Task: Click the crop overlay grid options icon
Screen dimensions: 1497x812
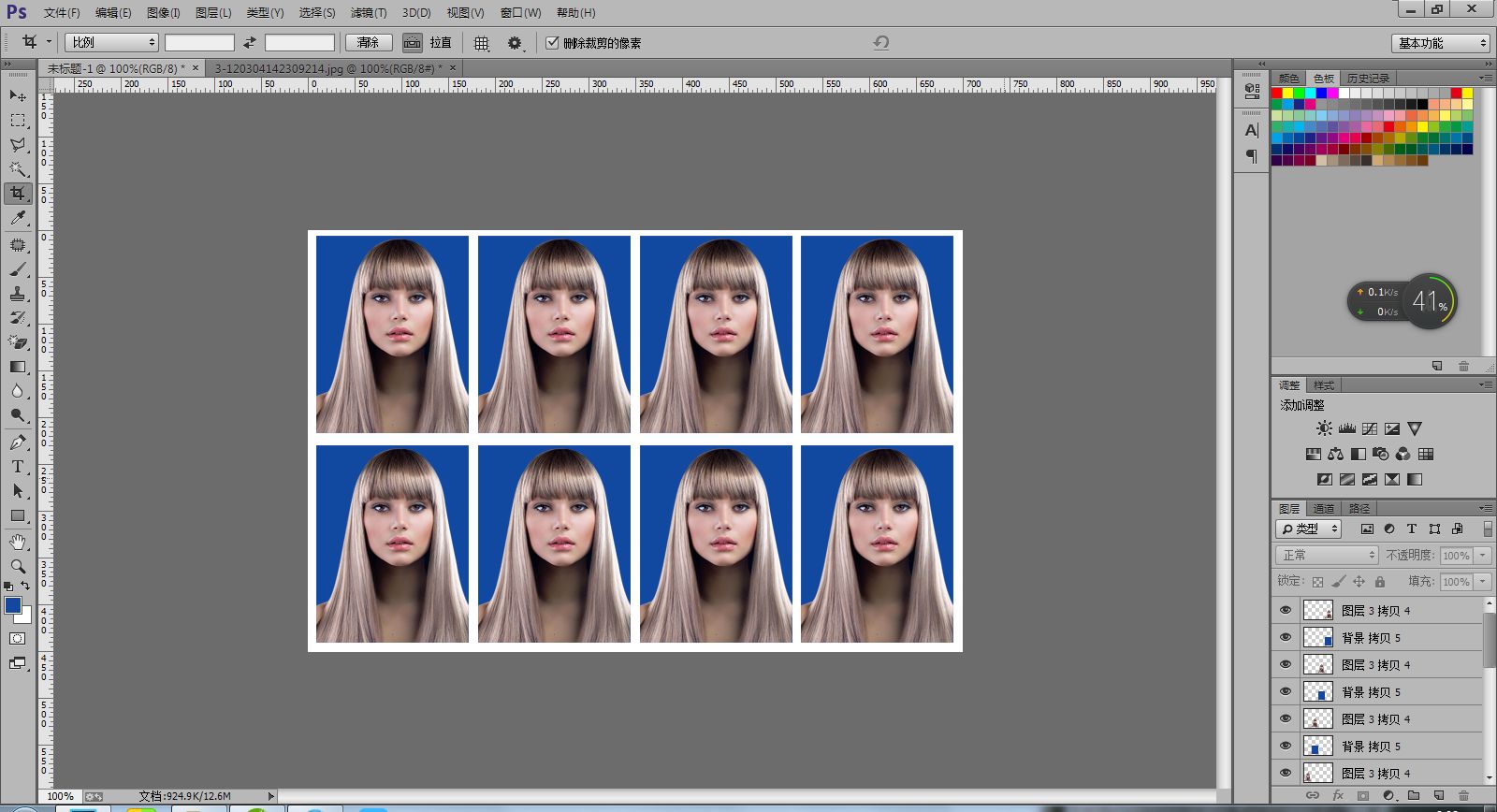Action: click(x=482, y=43)
